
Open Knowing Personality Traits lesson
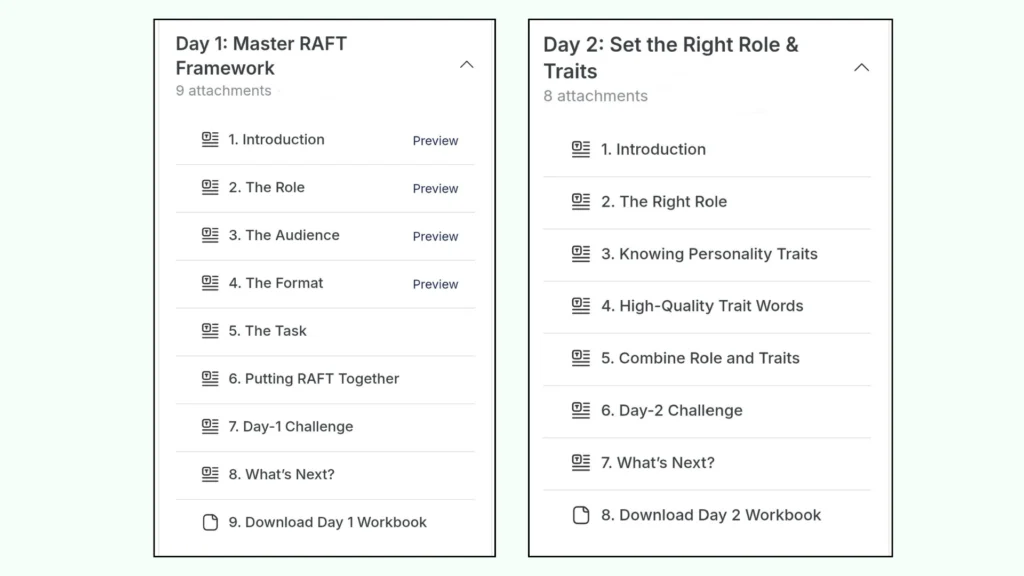[709, 254]
